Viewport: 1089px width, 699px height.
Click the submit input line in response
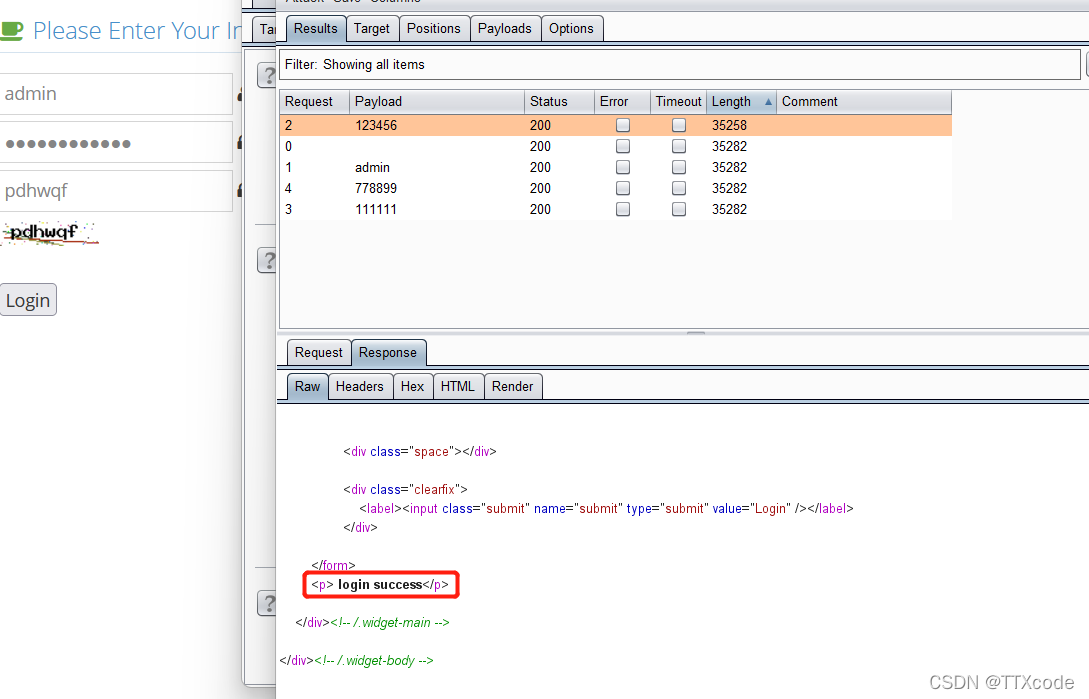pyautogui.click(x=606, y=509)
